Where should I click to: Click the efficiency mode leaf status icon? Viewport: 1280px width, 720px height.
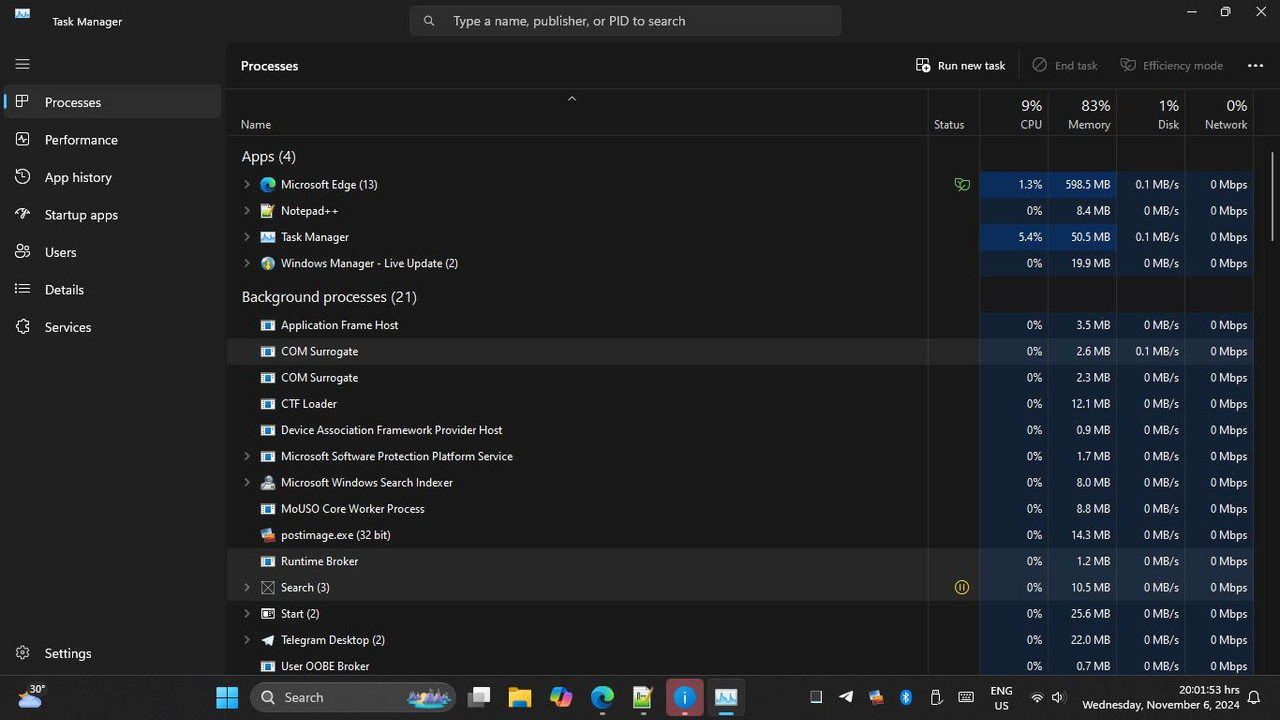tap(962, 185)
